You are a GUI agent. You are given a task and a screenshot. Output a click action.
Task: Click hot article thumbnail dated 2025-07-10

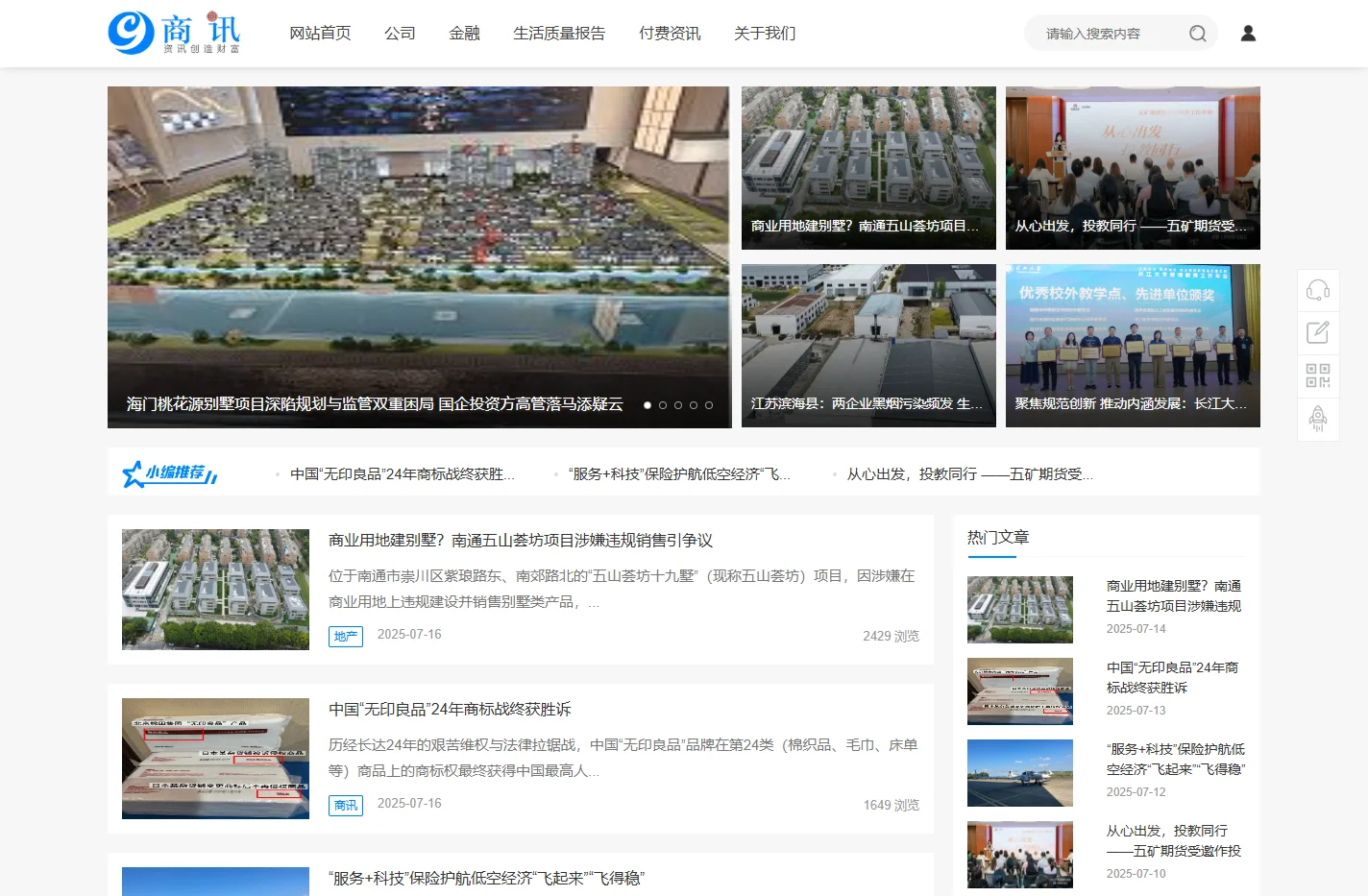(x=1020, y=855)
